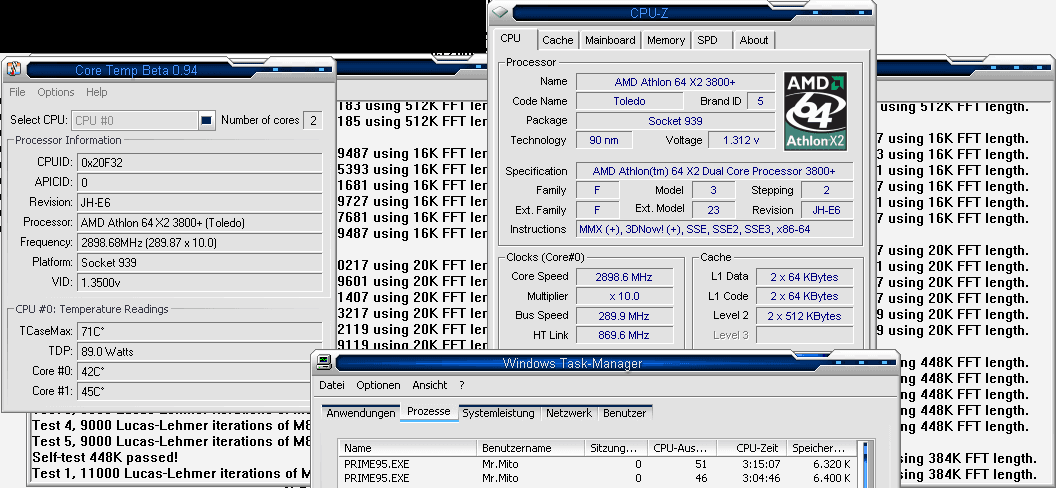Click the Core Temp title bar icon

click(14, 69)
